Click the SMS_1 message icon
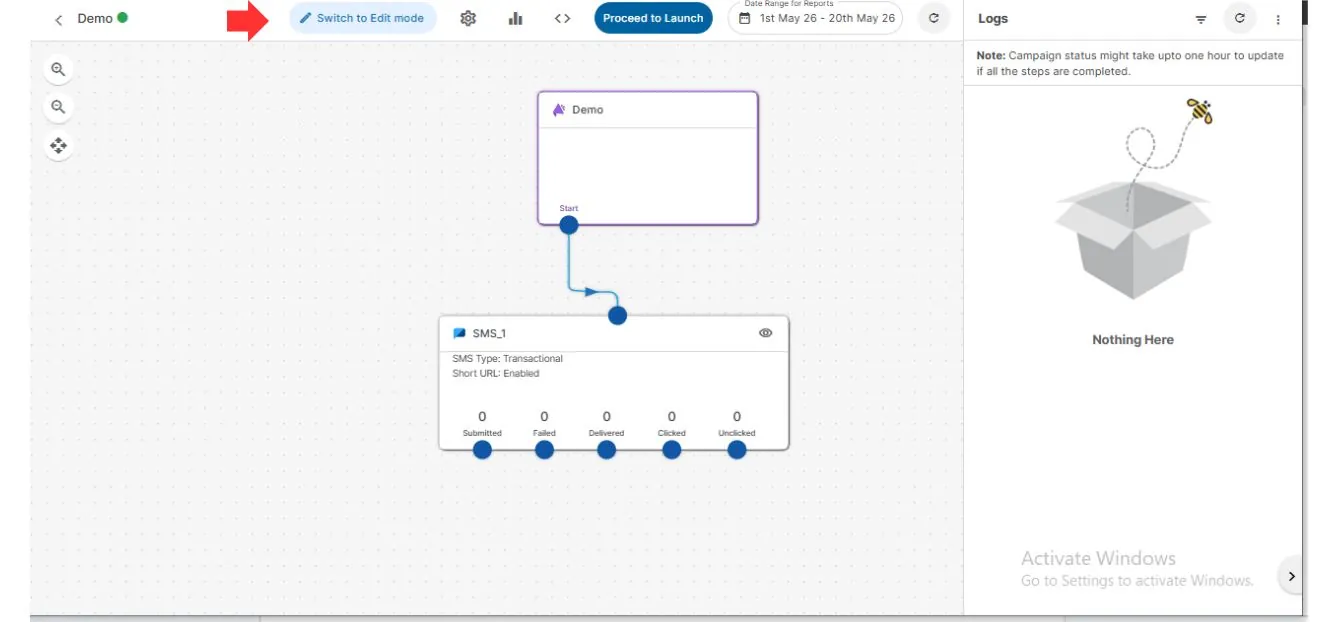 pyautogui.click(x=460, y=333)
